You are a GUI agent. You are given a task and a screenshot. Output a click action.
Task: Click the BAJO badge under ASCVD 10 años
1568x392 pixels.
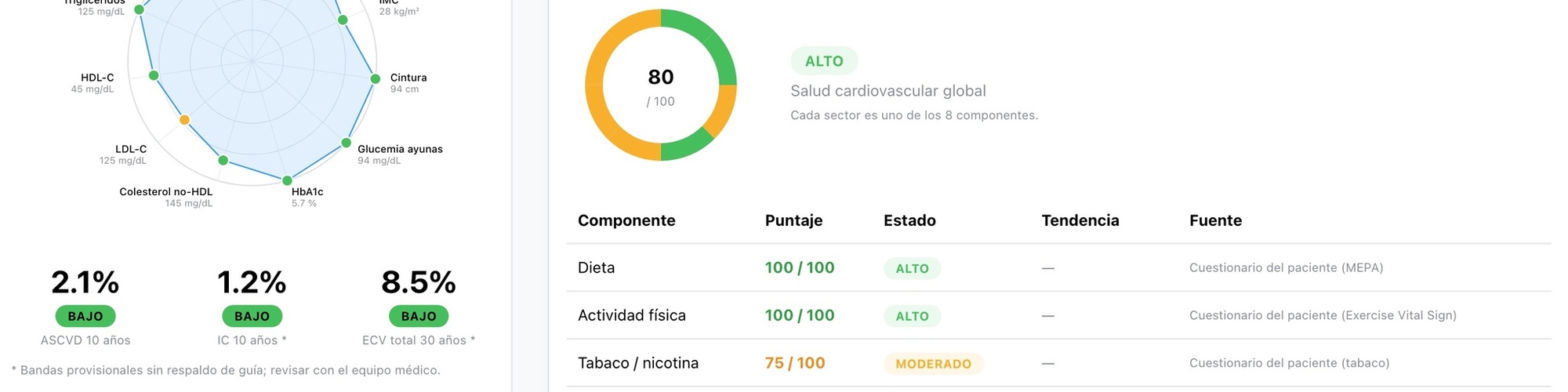85,316
